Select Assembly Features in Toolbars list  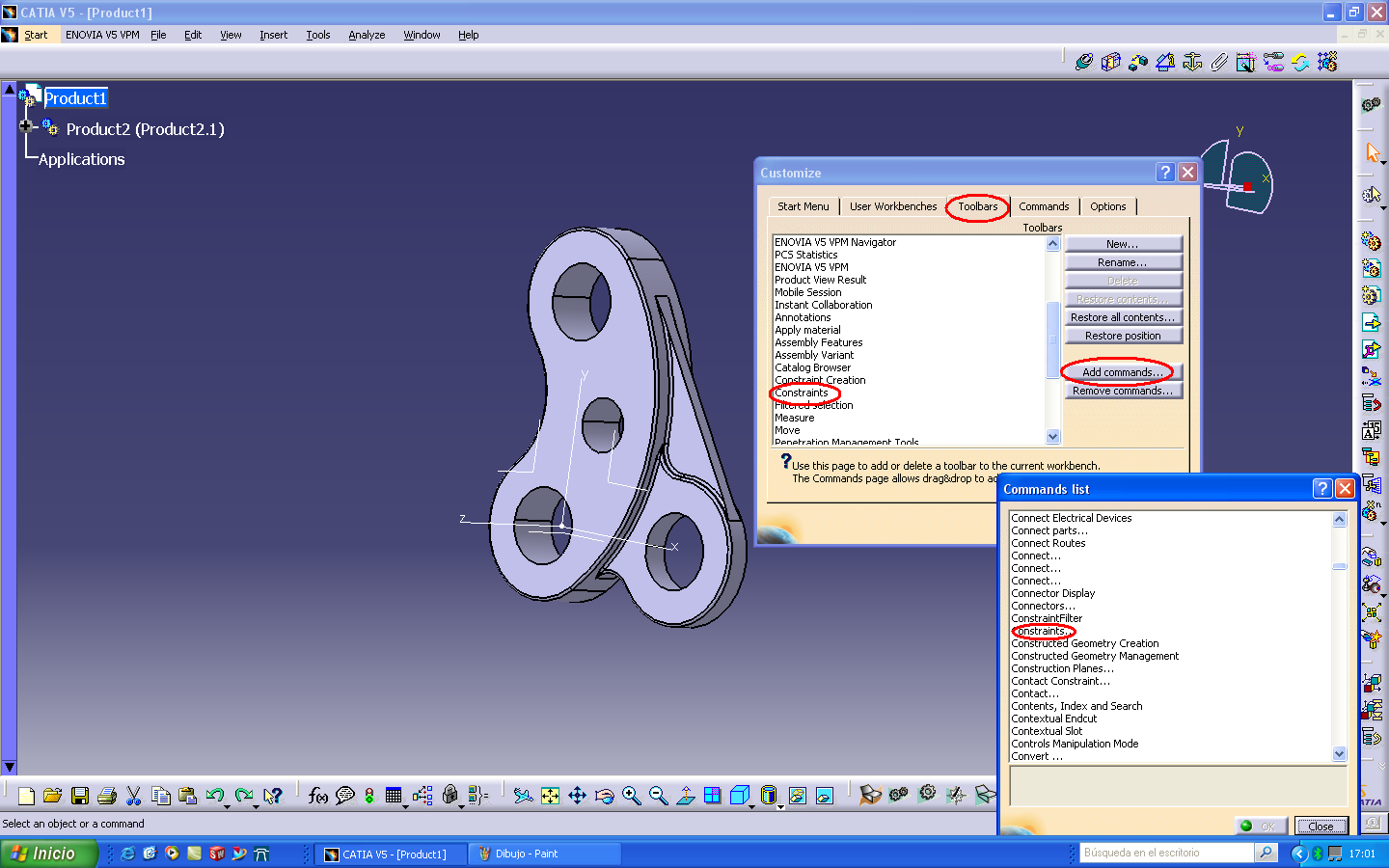coord(818,342)
